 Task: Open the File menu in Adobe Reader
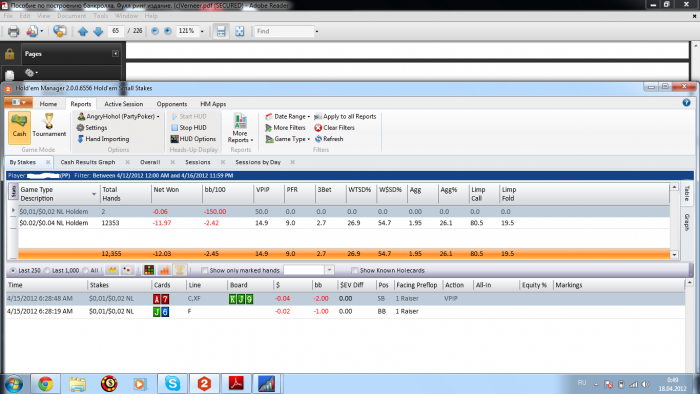pos(8,16)
